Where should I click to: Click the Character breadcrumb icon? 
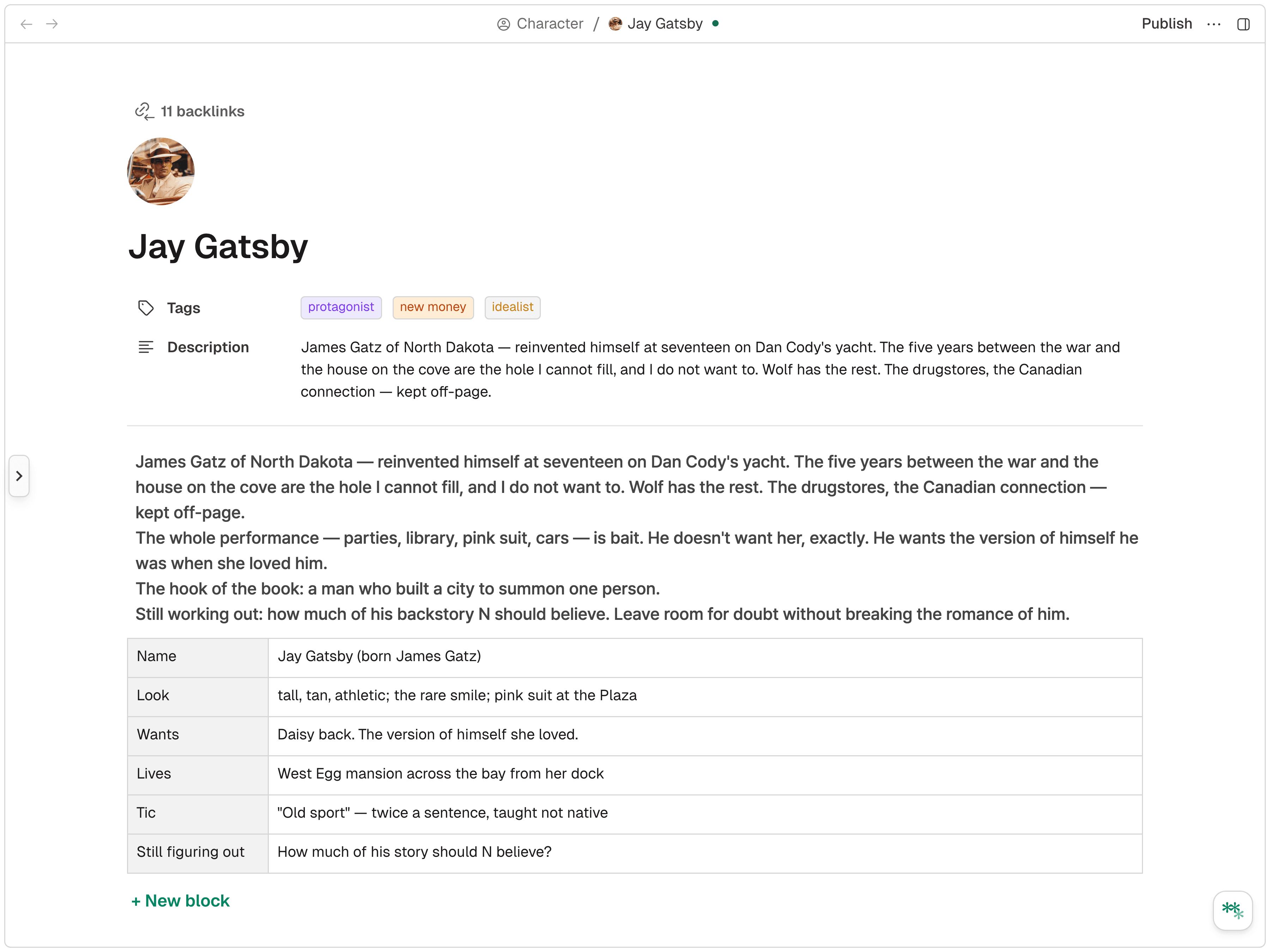503,24
